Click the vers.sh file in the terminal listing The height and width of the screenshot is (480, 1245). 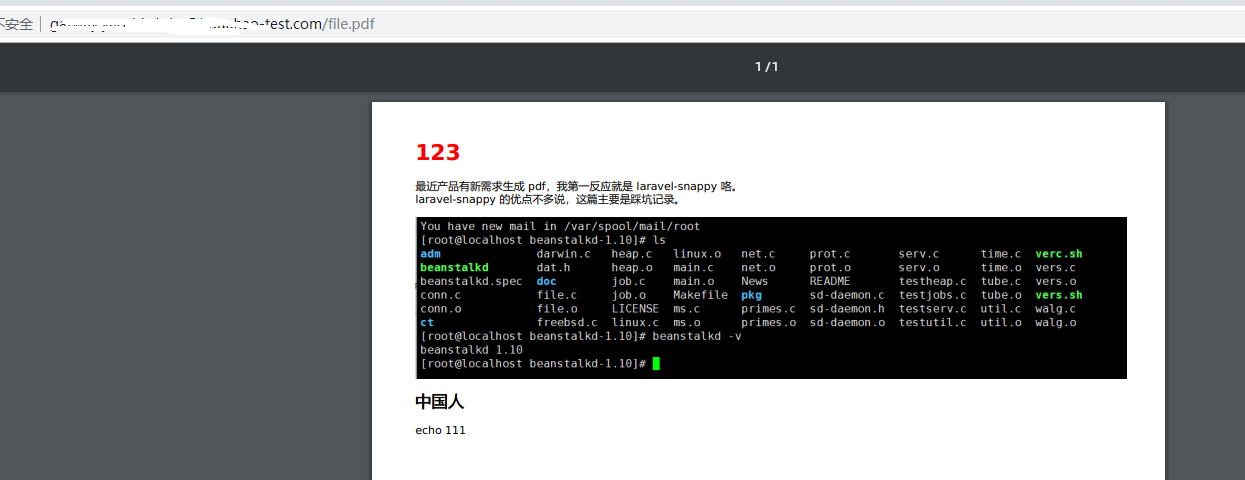coord(1058,295)
